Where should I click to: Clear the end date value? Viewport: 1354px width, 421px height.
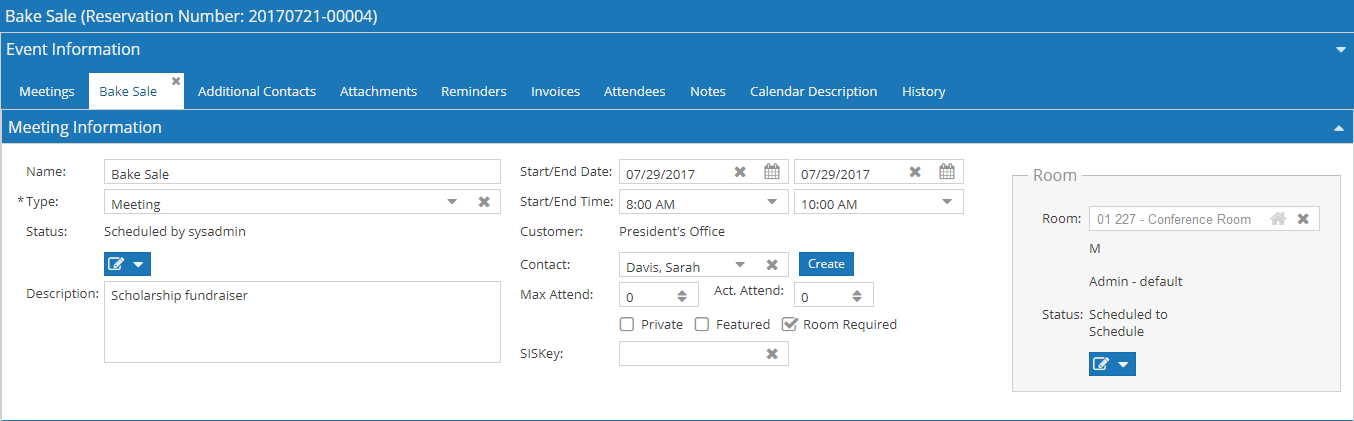tap(915, 172)
